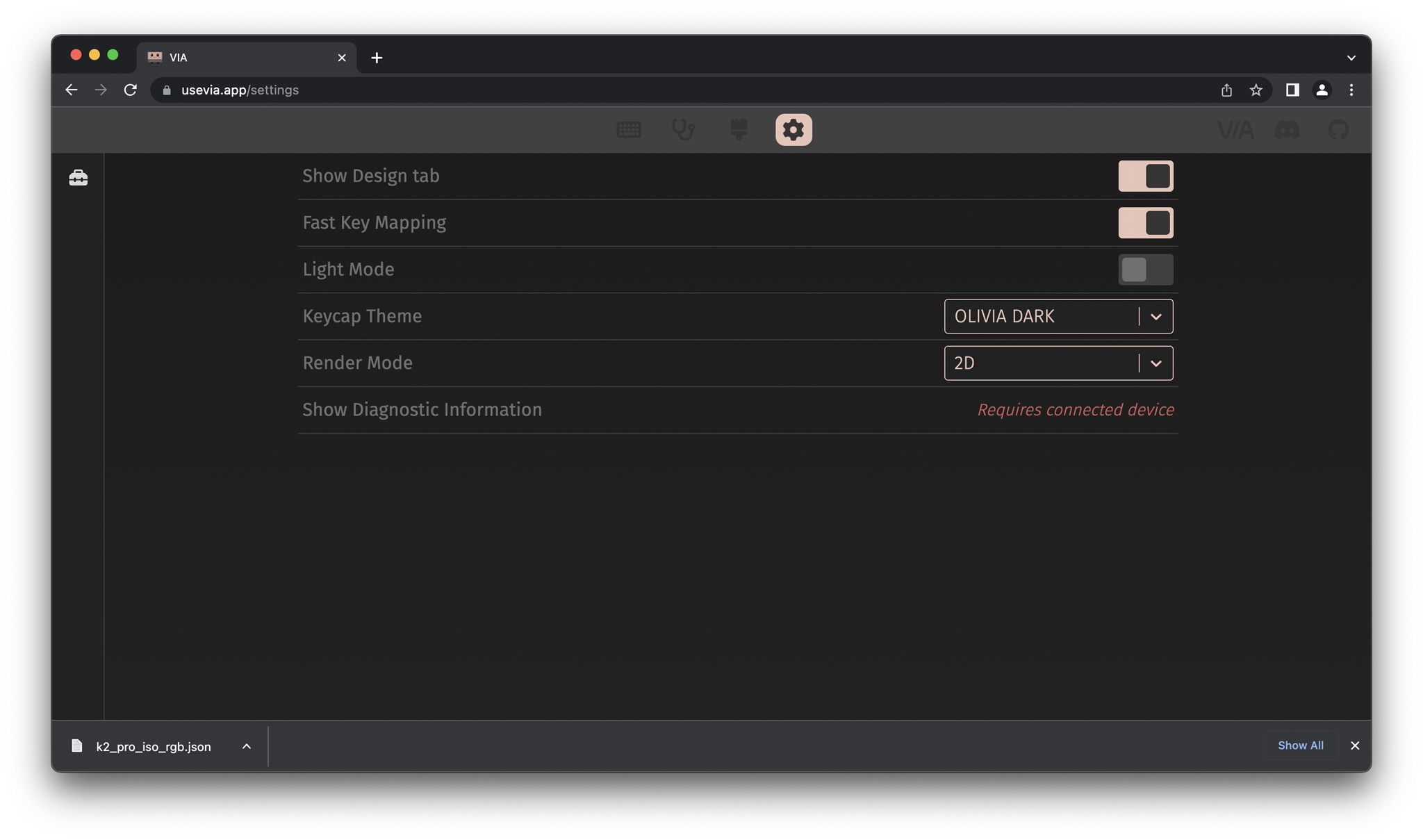Click the VIA logo in the header
This screenshot has height=840, width=1423.
click(1235, 130)
